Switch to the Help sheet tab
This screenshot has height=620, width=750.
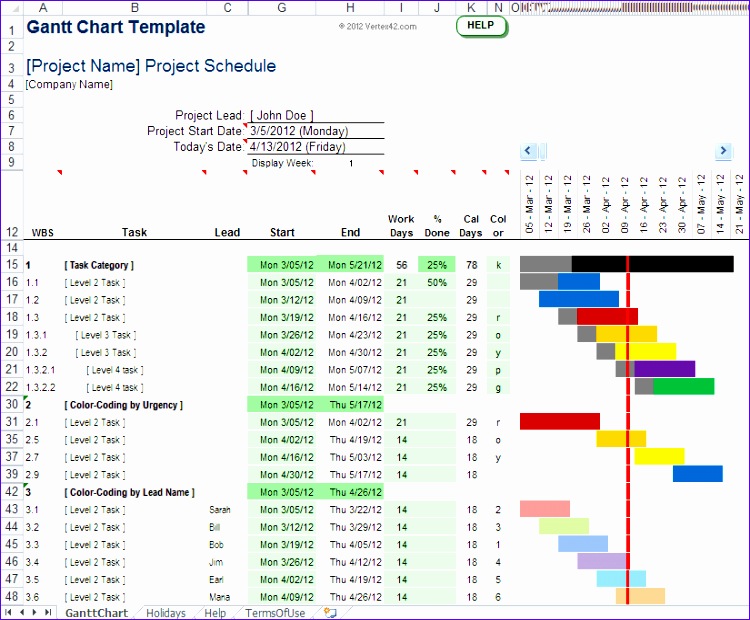coord(215,613)
